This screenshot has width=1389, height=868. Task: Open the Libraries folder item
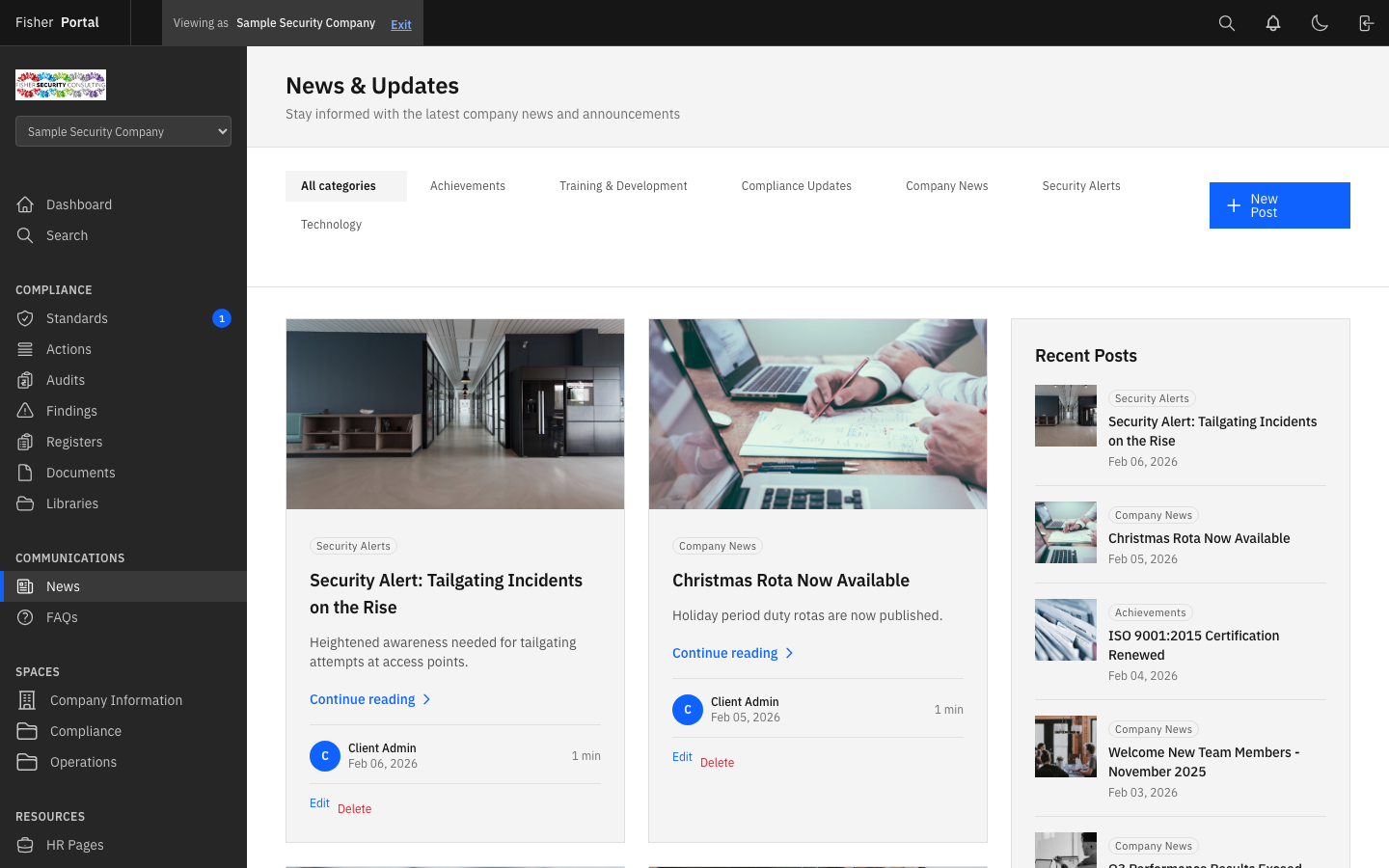click(x=72, y=503)
